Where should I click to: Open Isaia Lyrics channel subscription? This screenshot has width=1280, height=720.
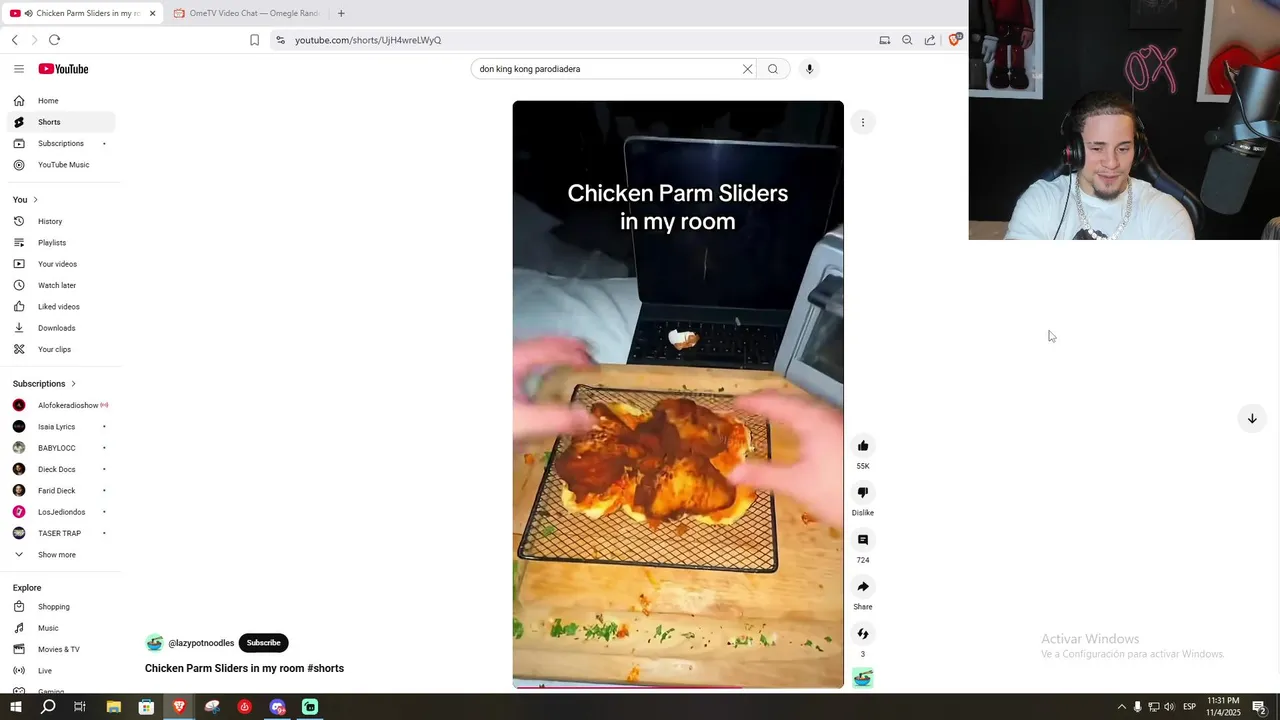pyautogui.click(x=60, y=427)
